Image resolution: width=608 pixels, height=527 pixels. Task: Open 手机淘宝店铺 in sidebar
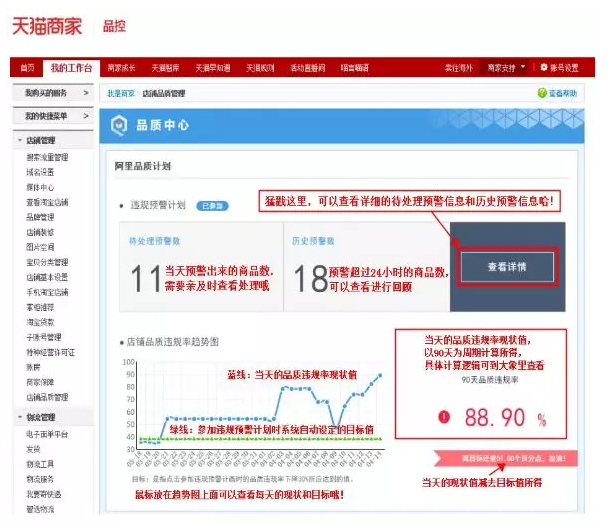(47, 292)
